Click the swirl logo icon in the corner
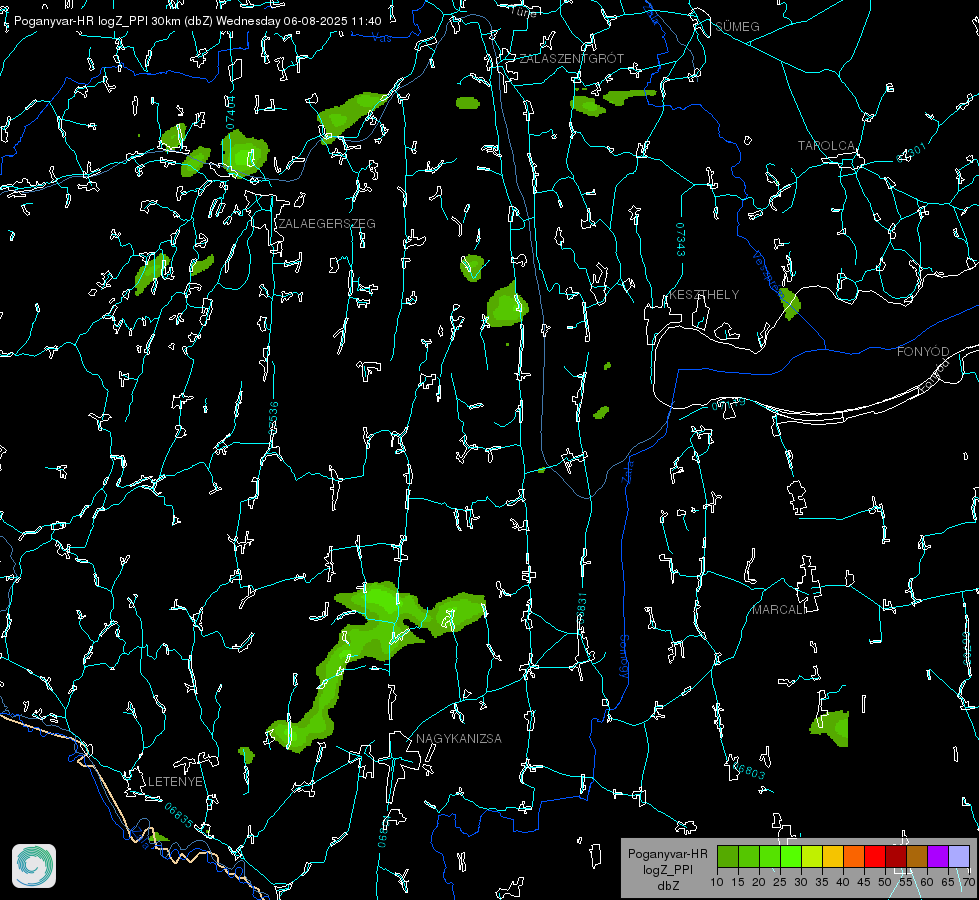This screenshot has height=900, width=979. click(34, 866)
